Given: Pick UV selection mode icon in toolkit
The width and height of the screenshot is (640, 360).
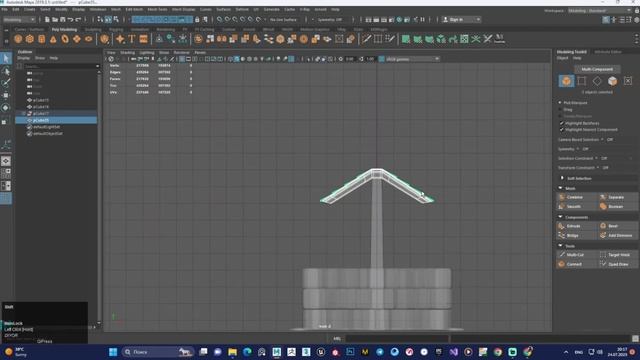Looking at the screenshot, I should coord(628,81).
